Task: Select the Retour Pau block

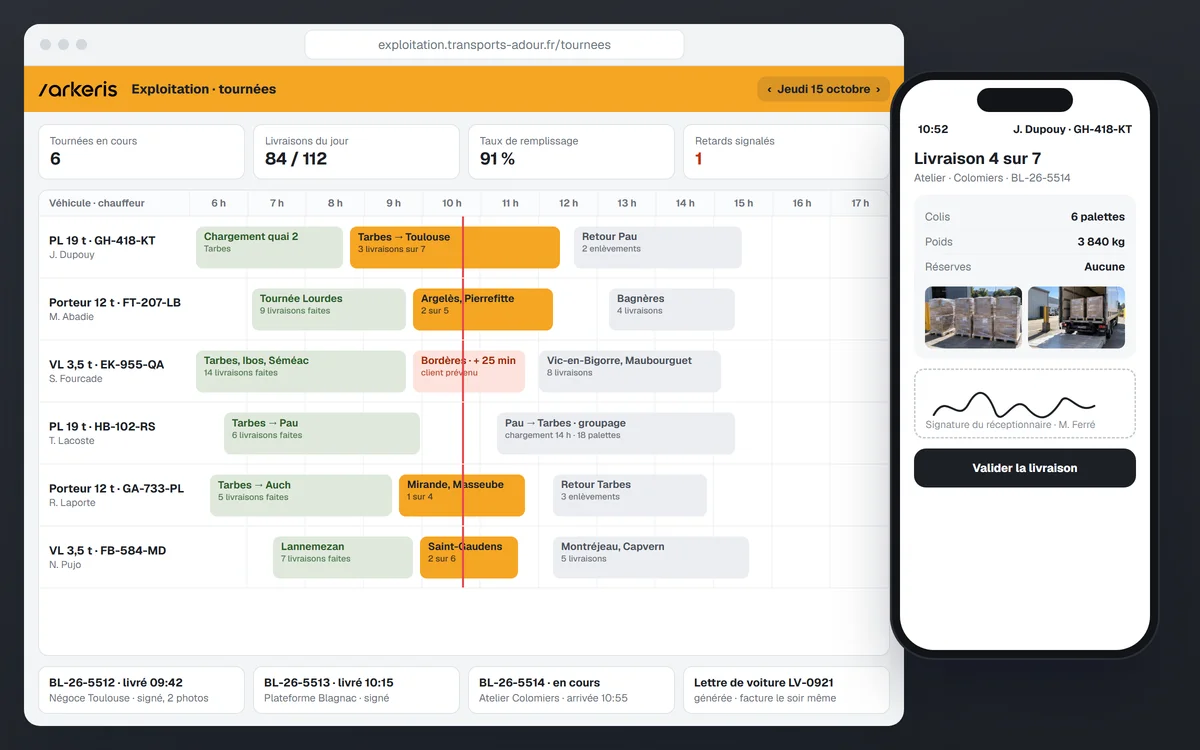Action: point(658,247)
